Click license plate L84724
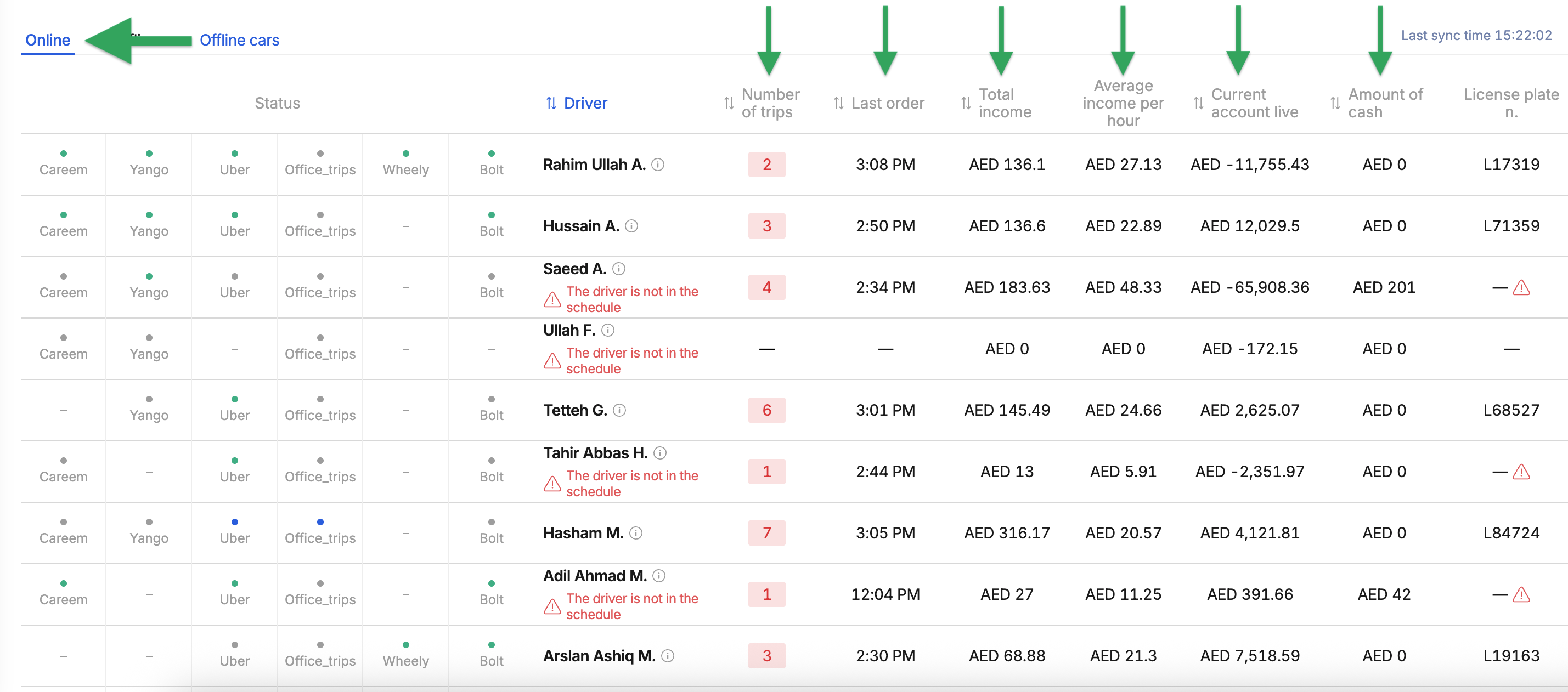Viewport: 1568px width, 692px height. point(1511,533)
